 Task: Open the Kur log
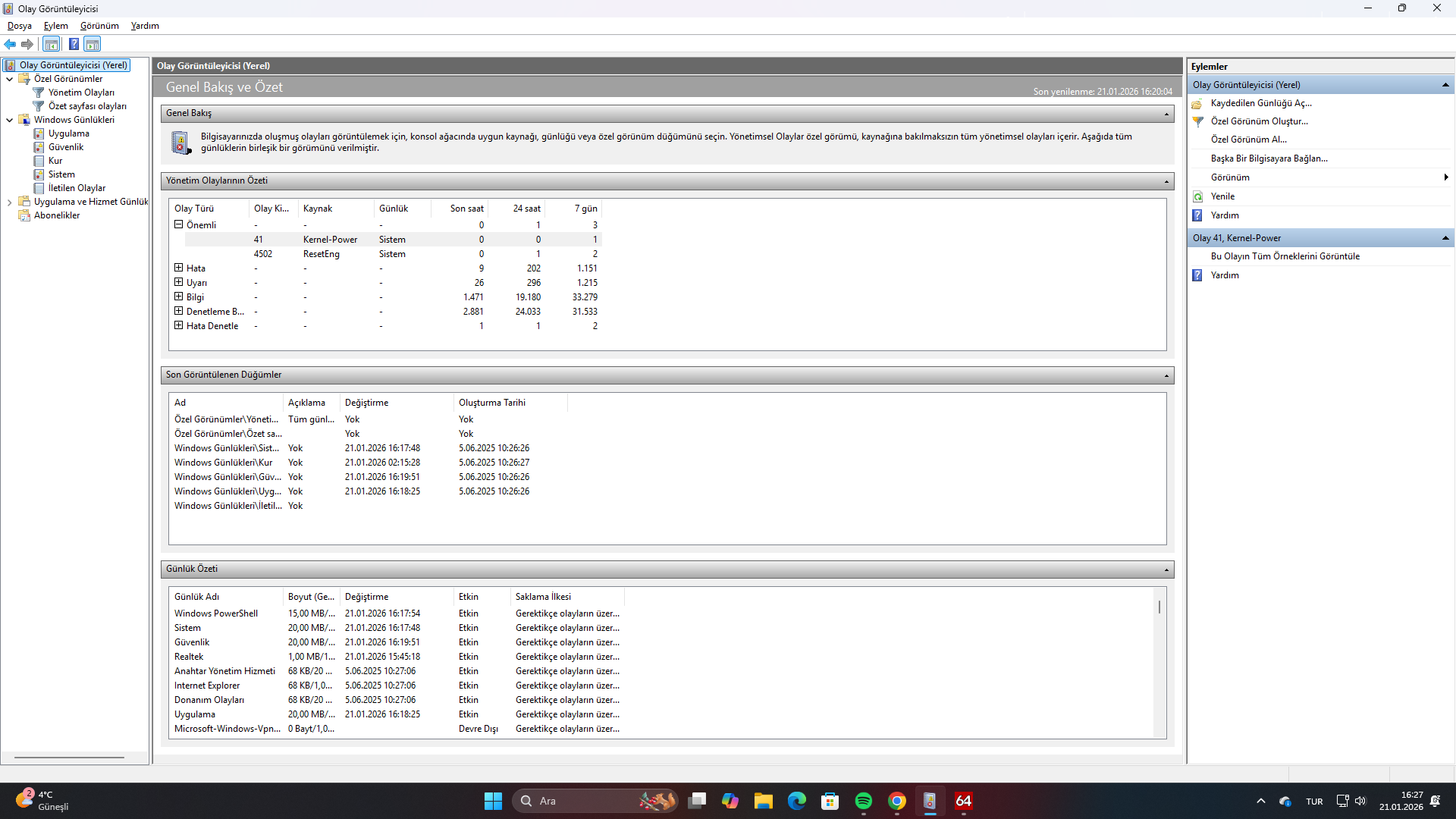(55, 161)
